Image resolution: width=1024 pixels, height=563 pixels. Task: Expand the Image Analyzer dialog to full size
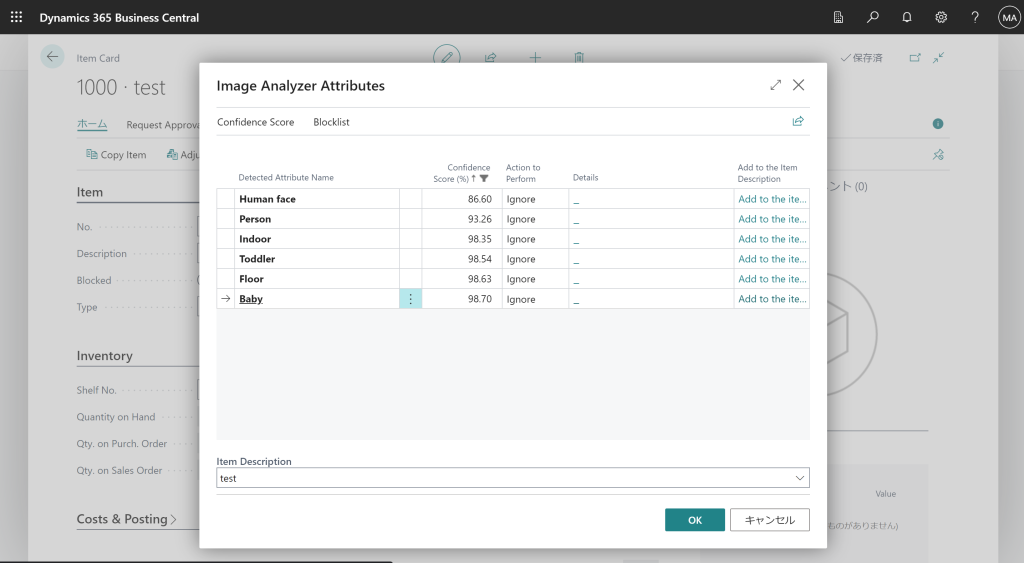(x=775, y=85)
